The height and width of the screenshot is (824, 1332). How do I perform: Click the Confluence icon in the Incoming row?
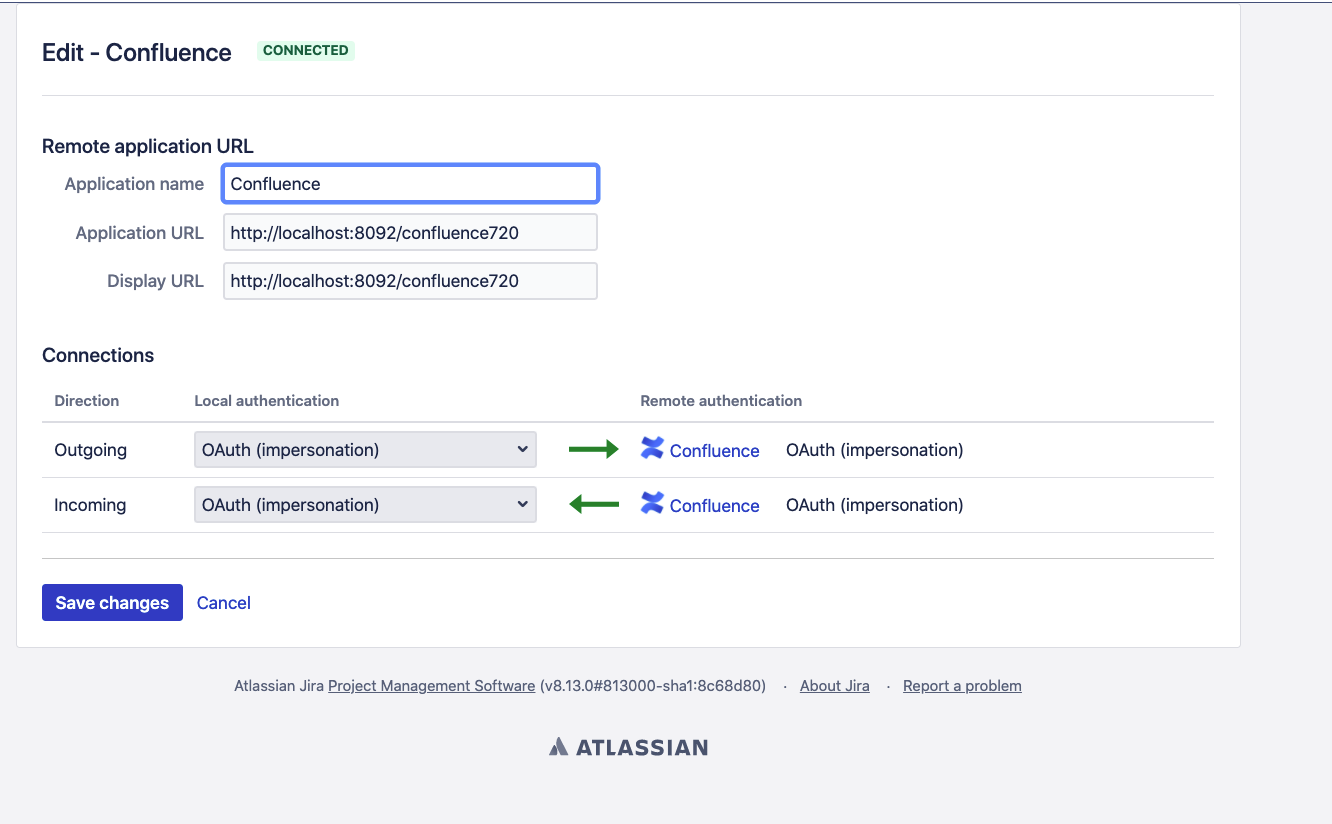coord(652,503)
